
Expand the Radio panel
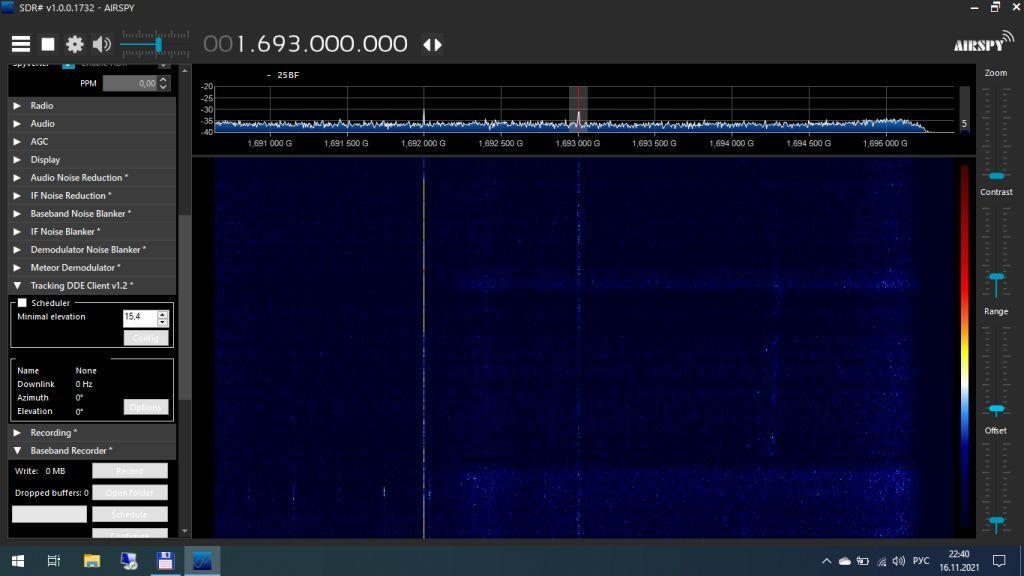(x=92, y=106)
